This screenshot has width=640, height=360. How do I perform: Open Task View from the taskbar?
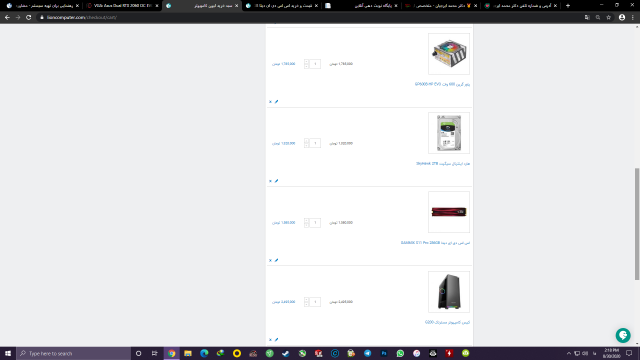(155, 353)
